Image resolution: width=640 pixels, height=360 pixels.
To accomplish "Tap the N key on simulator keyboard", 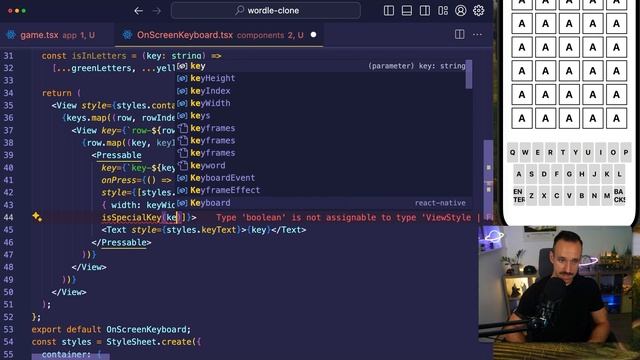I will coord(594,196).
